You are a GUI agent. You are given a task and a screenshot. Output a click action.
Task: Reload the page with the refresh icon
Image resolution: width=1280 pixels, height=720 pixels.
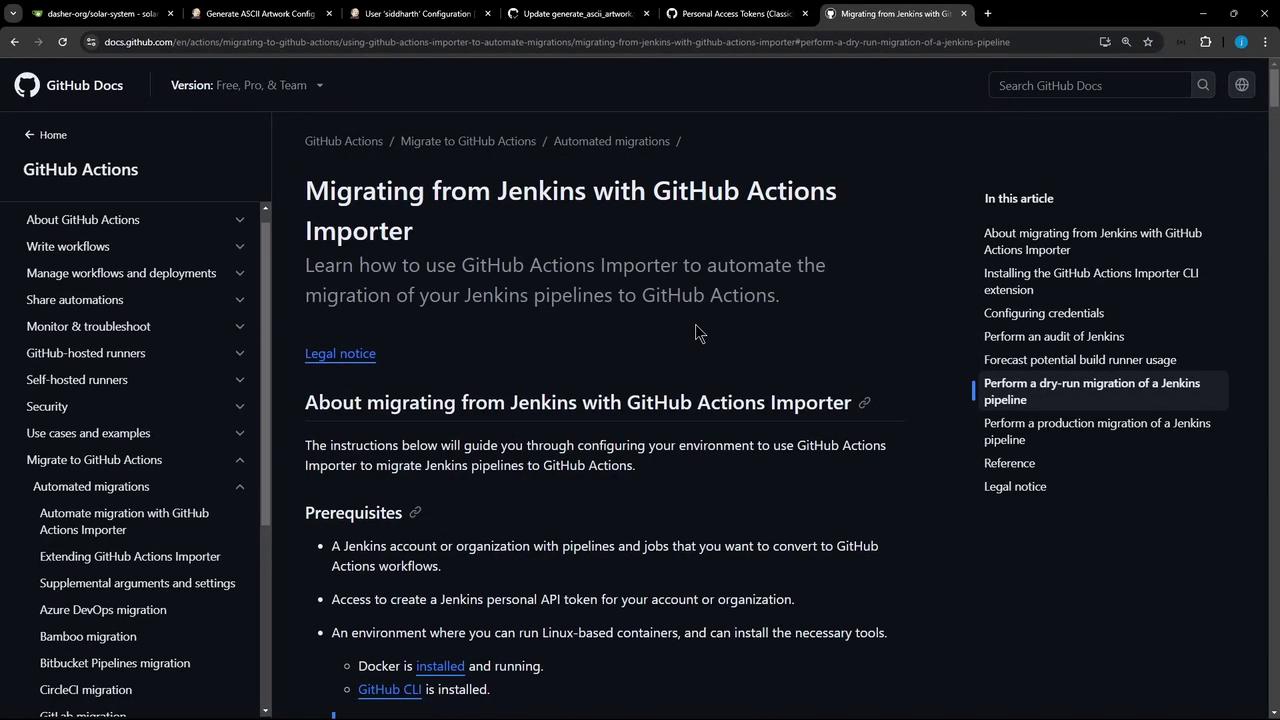[62, 42]
